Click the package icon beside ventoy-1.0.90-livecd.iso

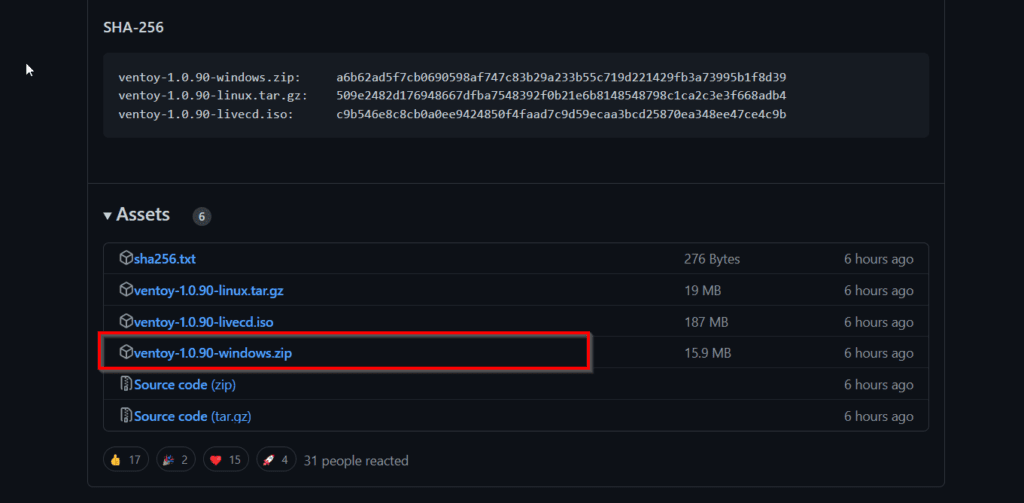[x=126, y=322]
